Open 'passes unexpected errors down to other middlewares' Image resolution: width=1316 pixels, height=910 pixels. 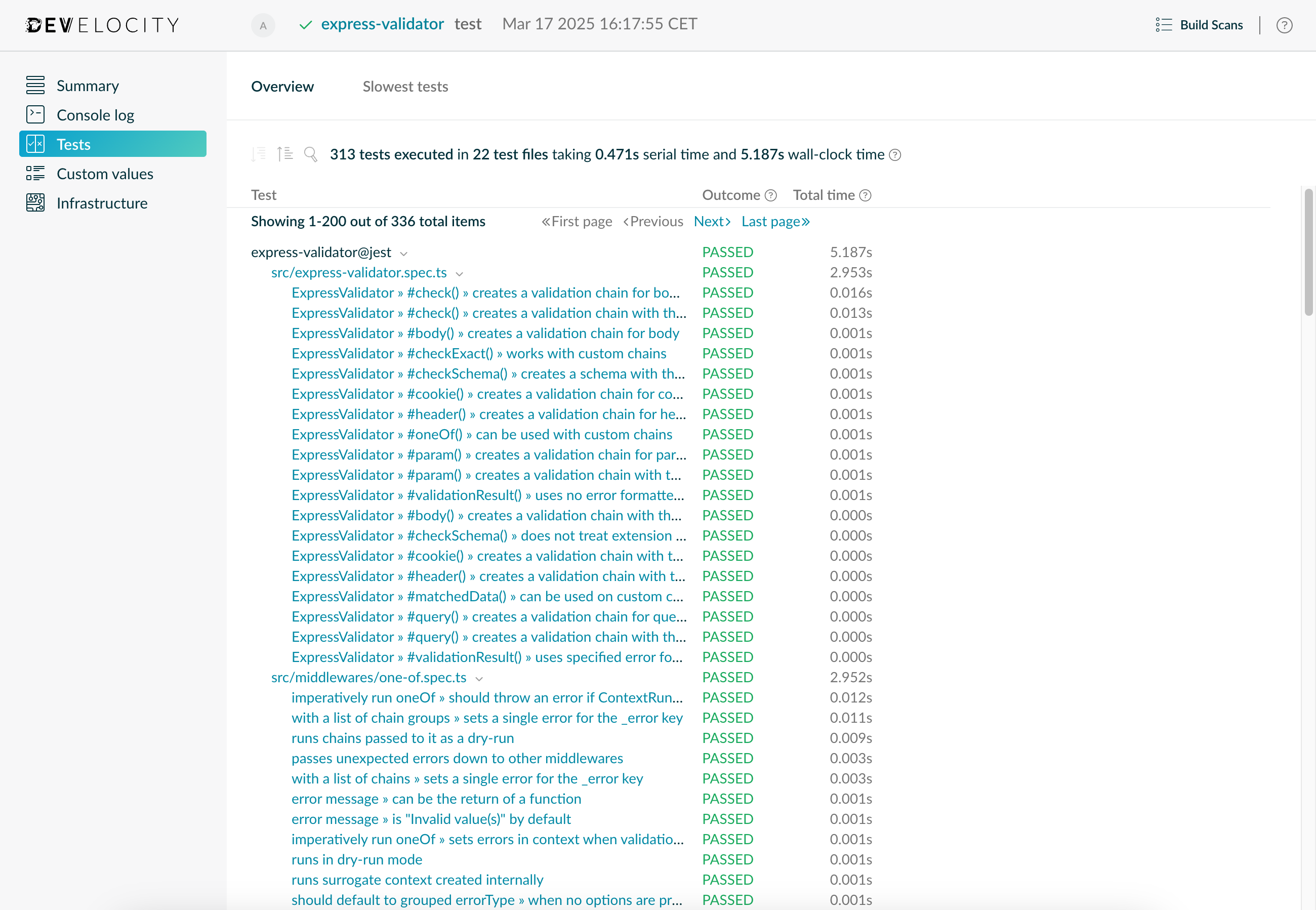[457, 758]
